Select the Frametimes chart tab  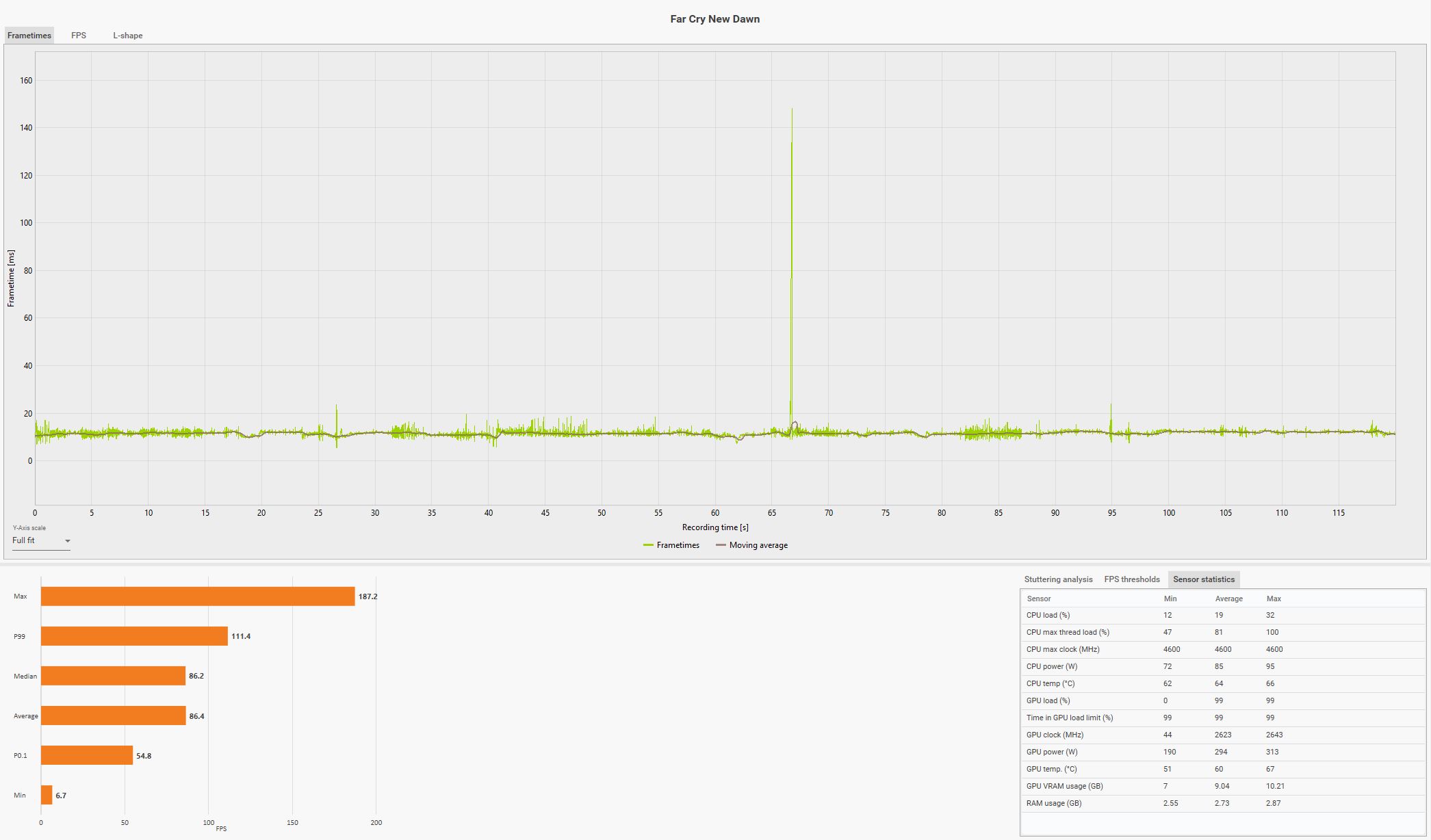(x=29, y=36)
